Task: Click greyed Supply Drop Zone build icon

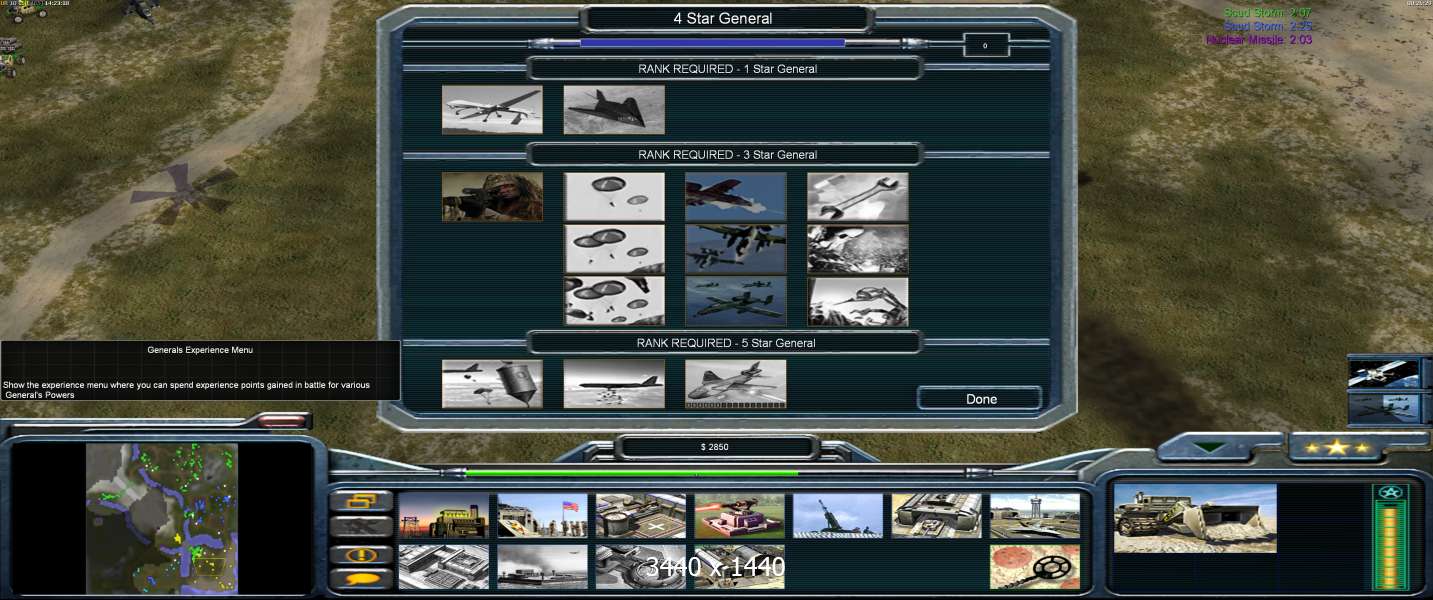Action: pos(542,567)
